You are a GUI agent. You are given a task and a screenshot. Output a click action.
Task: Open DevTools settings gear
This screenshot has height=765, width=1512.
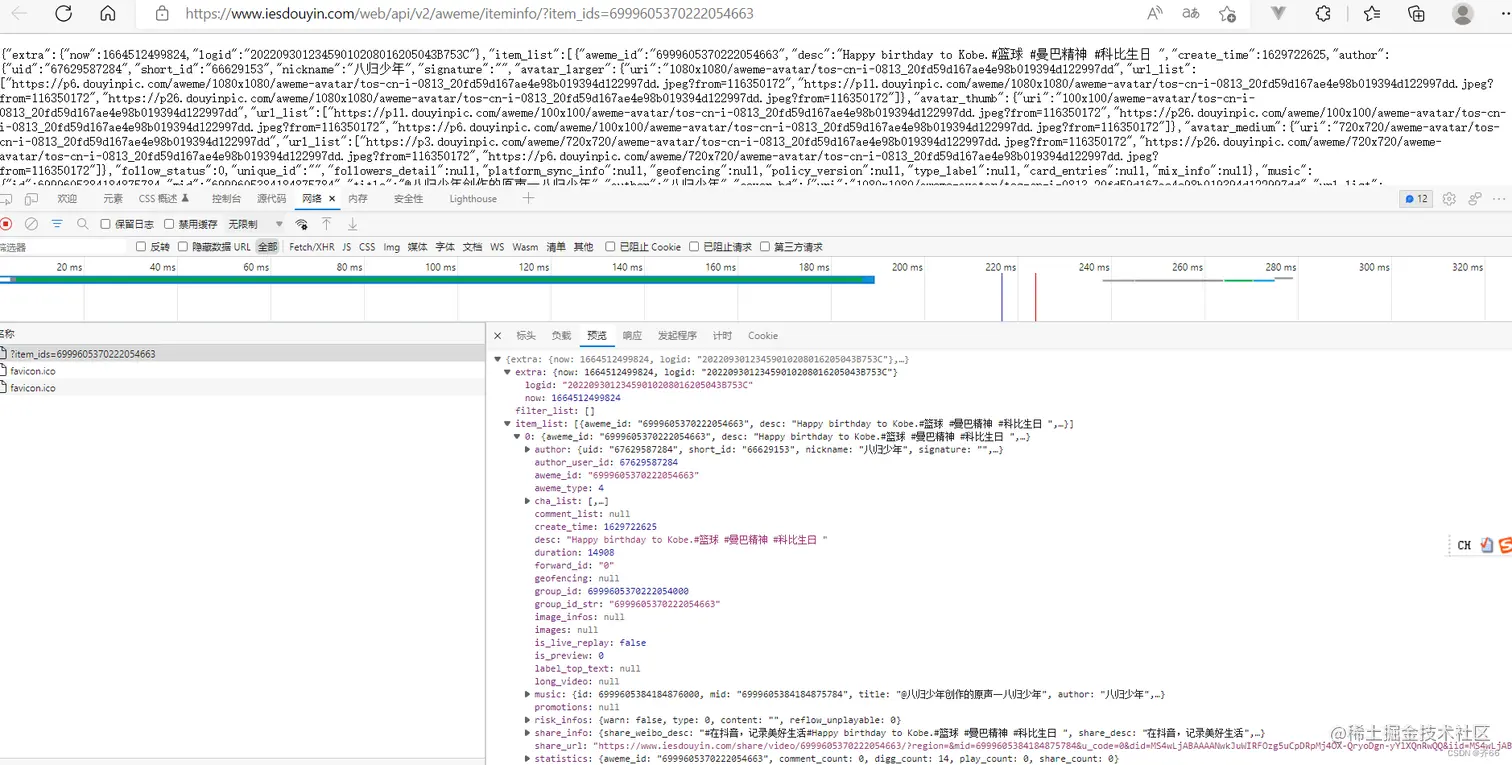(1449, 199)
